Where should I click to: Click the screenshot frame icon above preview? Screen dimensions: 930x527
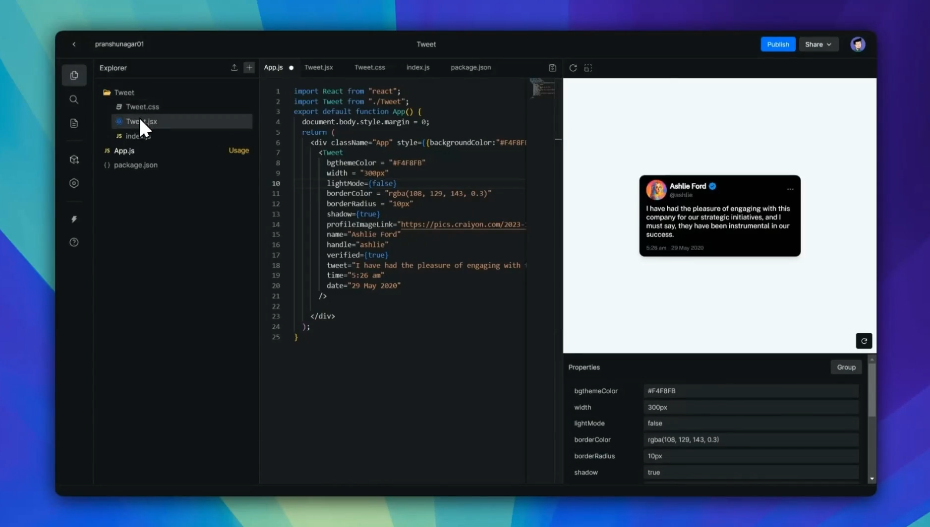tap(588, 68)
